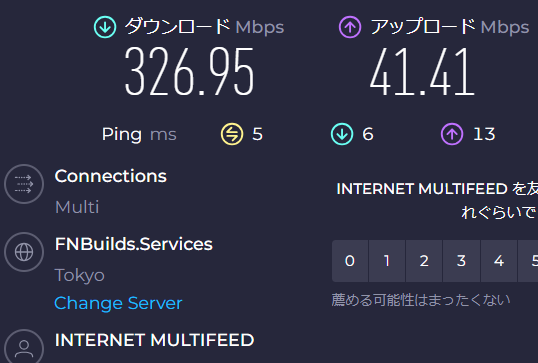This screenshot has height=363, width=538.
Task: Rate likelihood 0 on the scale
Action: point(350,261)
